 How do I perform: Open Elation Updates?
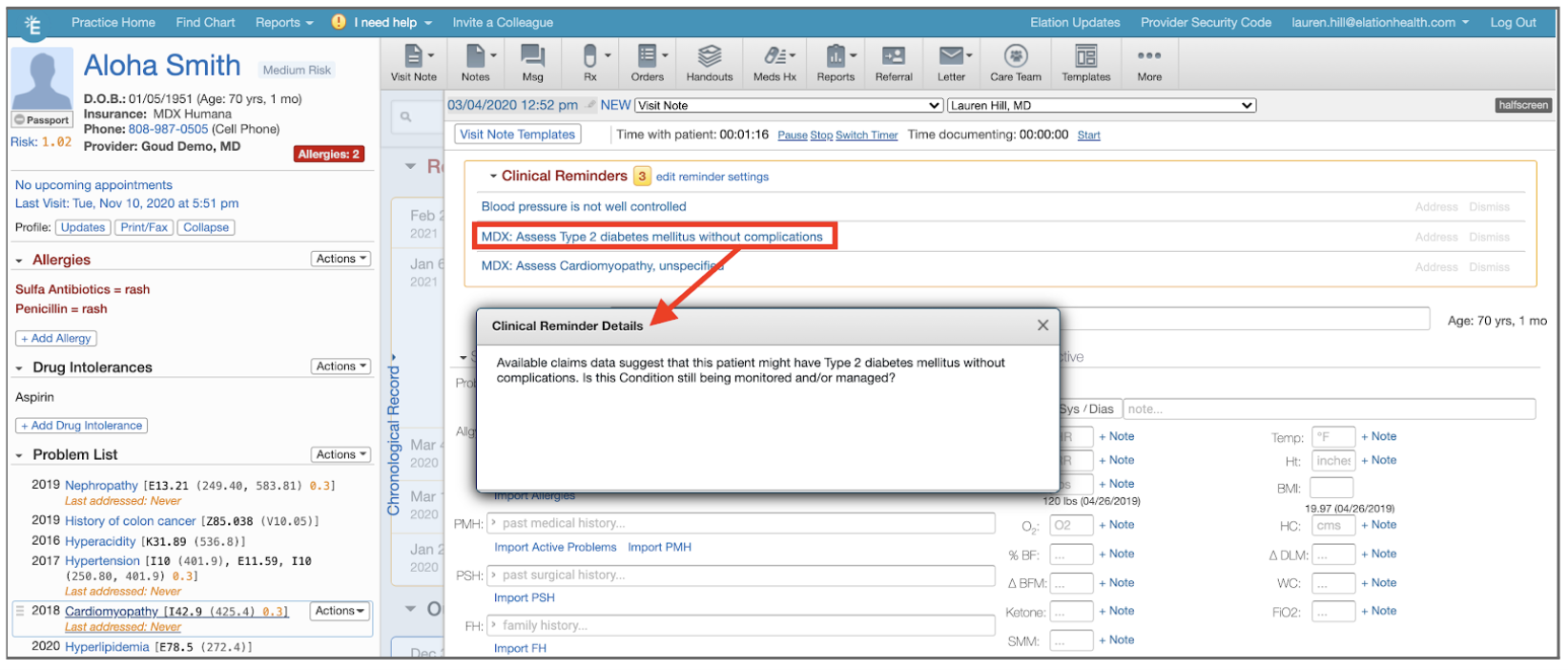pos(1075,22)
